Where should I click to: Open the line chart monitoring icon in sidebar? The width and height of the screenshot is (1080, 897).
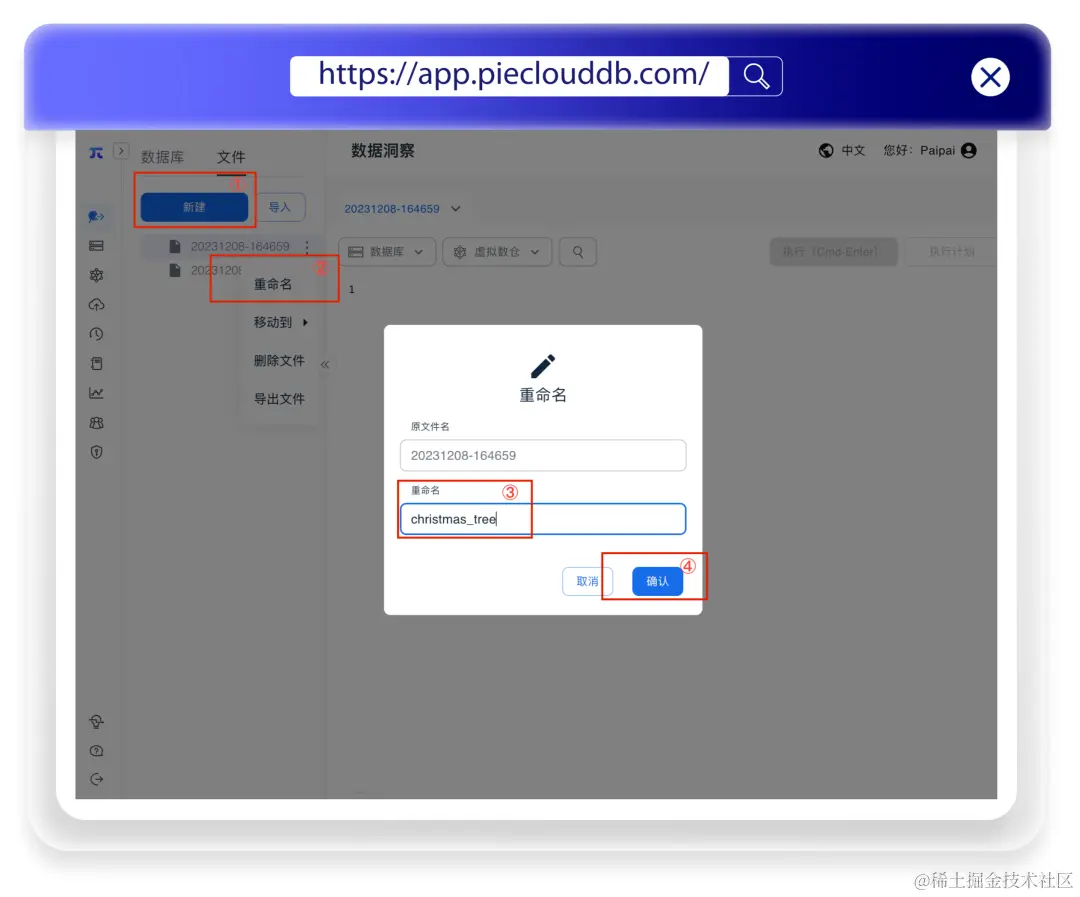pos(96,393)
